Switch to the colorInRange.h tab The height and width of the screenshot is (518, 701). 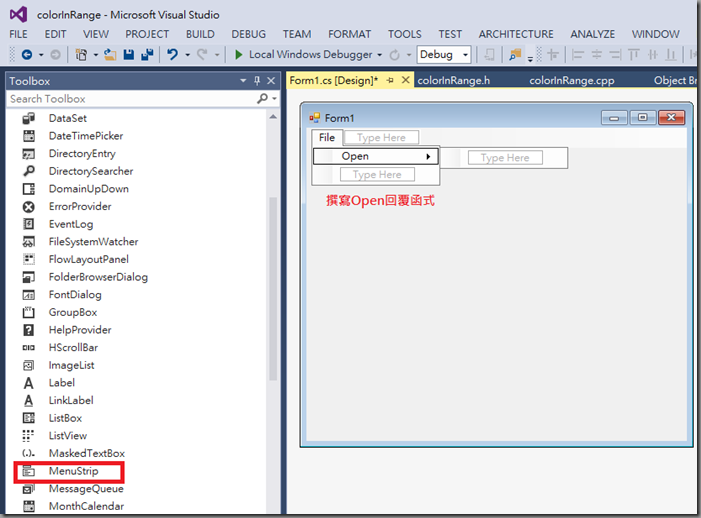pyautogui.click(x=454, y=80)
